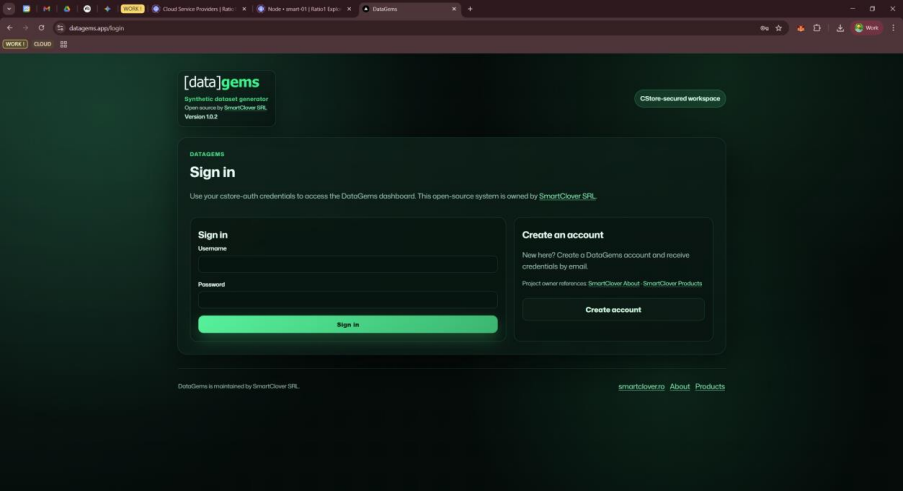This screenshot has height=491, width=903.
Task: Click the Create an account heading
Action: (563, 235)
